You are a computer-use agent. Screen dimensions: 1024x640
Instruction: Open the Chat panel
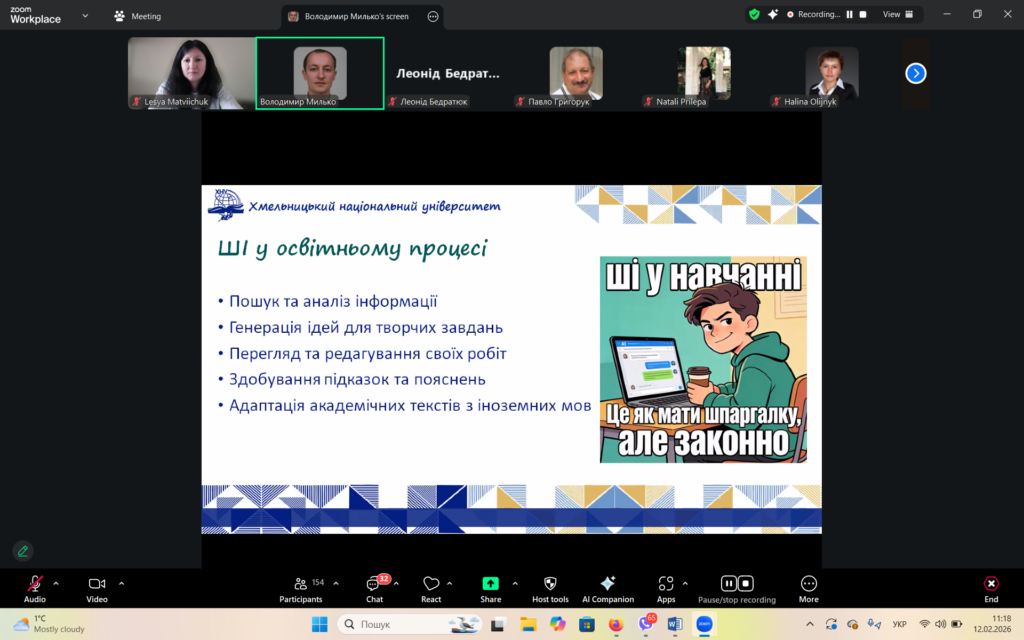click(374, 589)
